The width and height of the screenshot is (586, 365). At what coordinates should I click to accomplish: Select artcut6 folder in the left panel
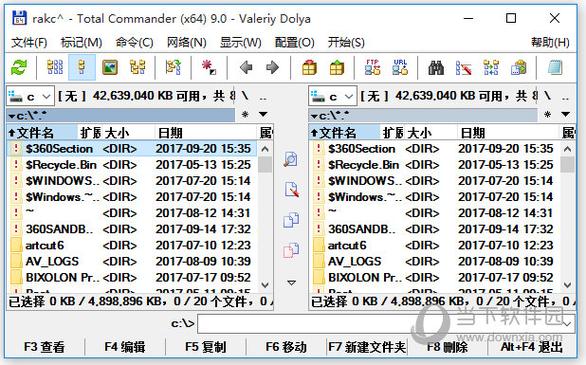(x=132, y=245)
